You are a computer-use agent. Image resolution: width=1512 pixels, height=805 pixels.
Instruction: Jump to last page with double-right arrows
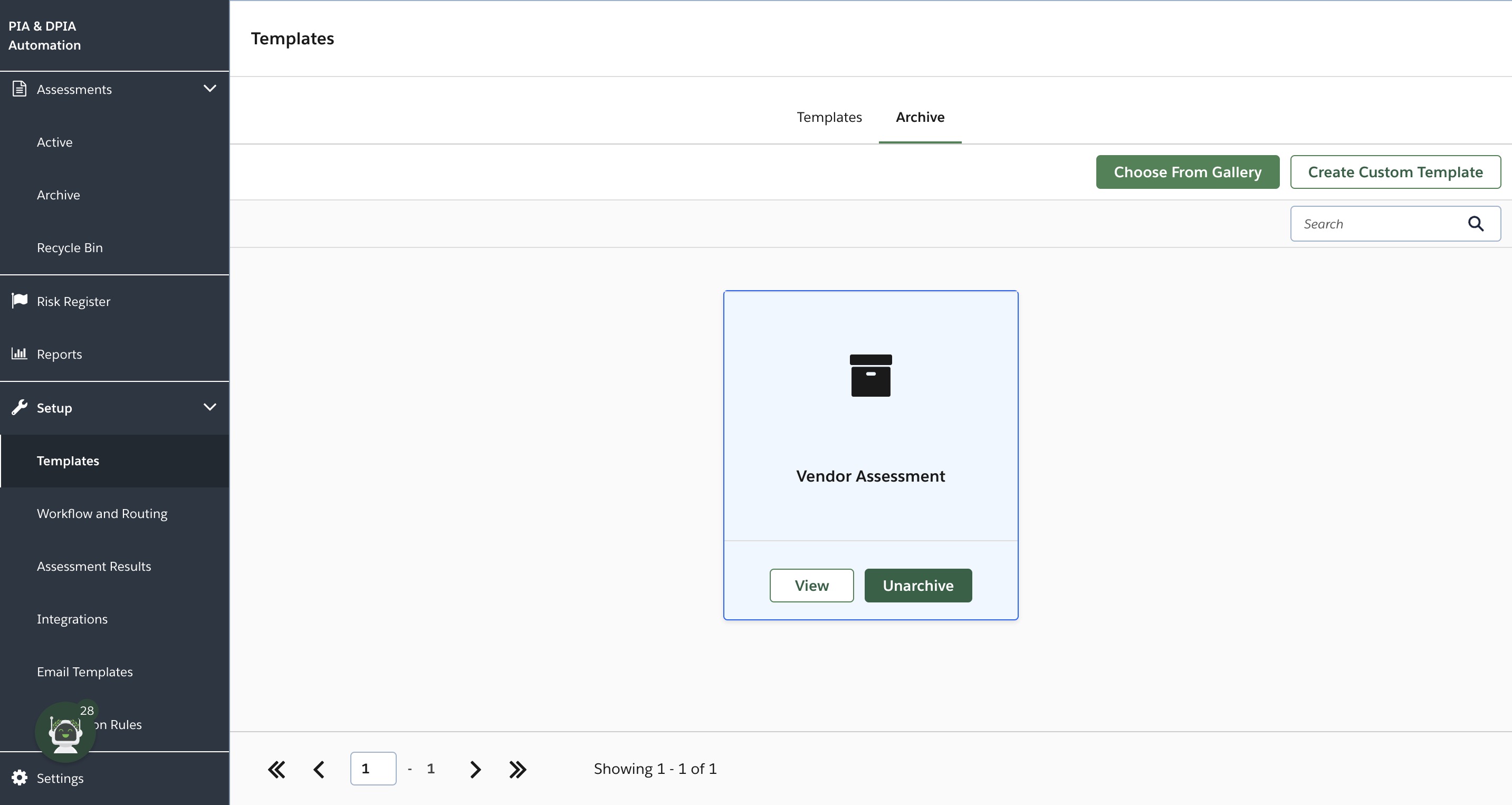pyautogui.click(x=518, y=769)
